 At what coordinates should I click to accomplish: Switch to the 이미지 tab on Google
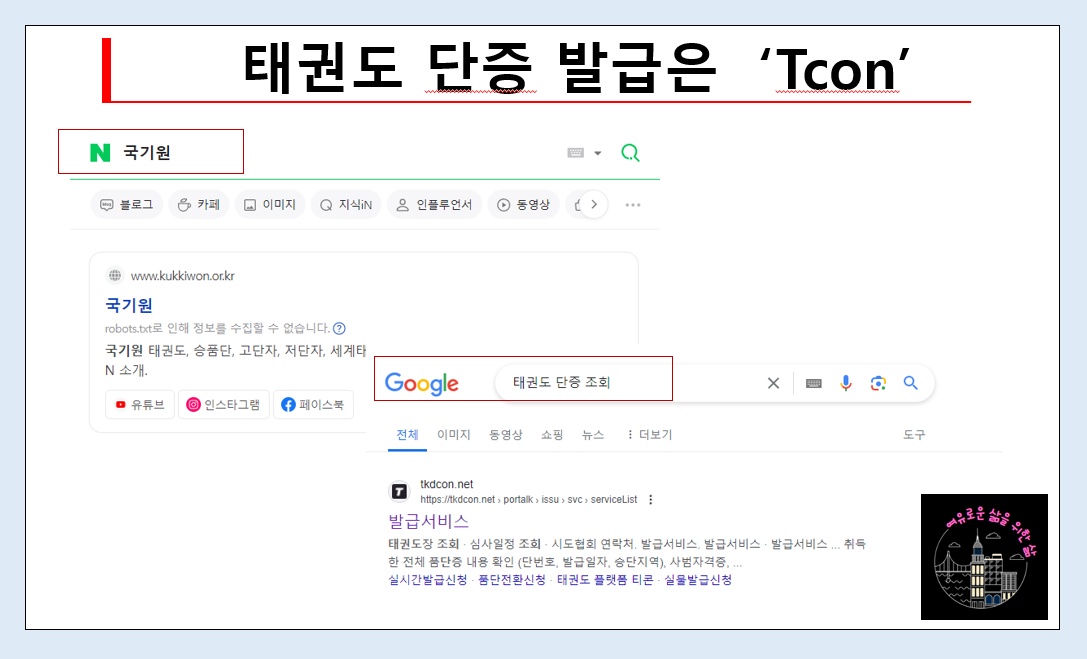453,434
